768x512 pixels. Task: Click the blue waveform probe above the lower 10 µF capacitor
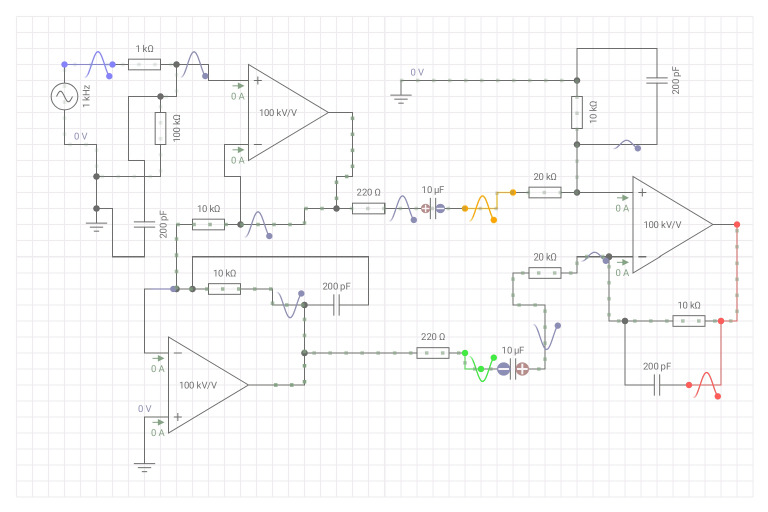(x=547, y=336)
